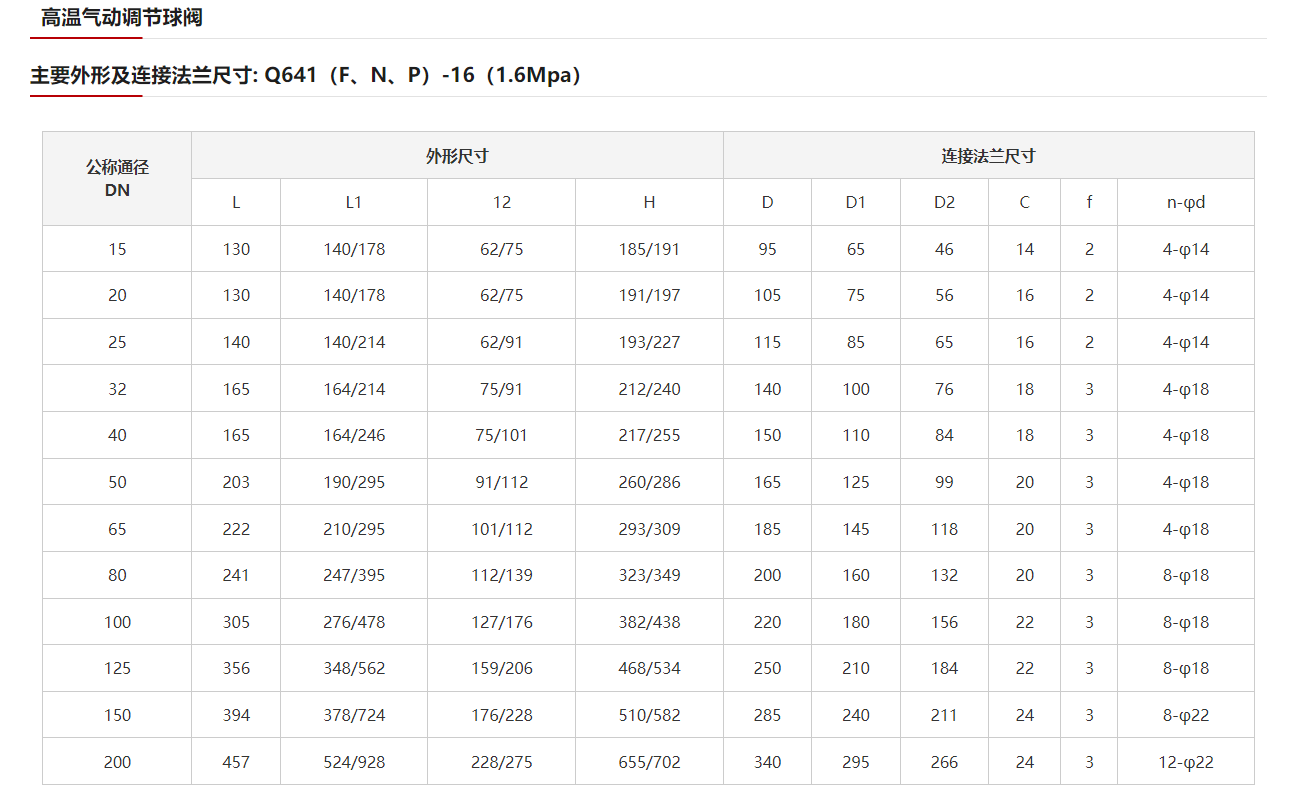Click the n-φd column header

tap(1186, 202)
